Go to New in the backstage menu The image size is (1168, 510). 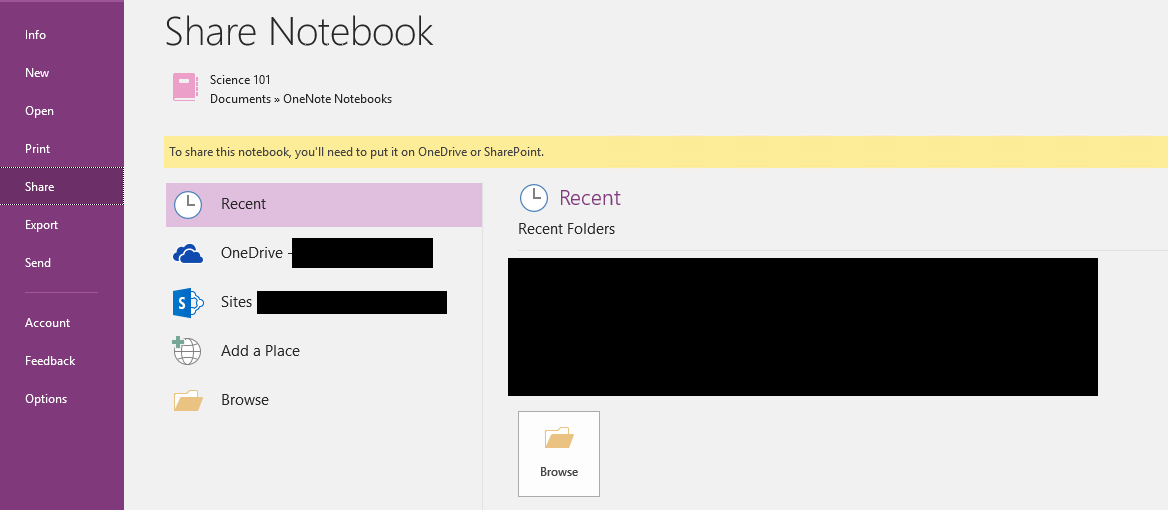tap(62, 73)
